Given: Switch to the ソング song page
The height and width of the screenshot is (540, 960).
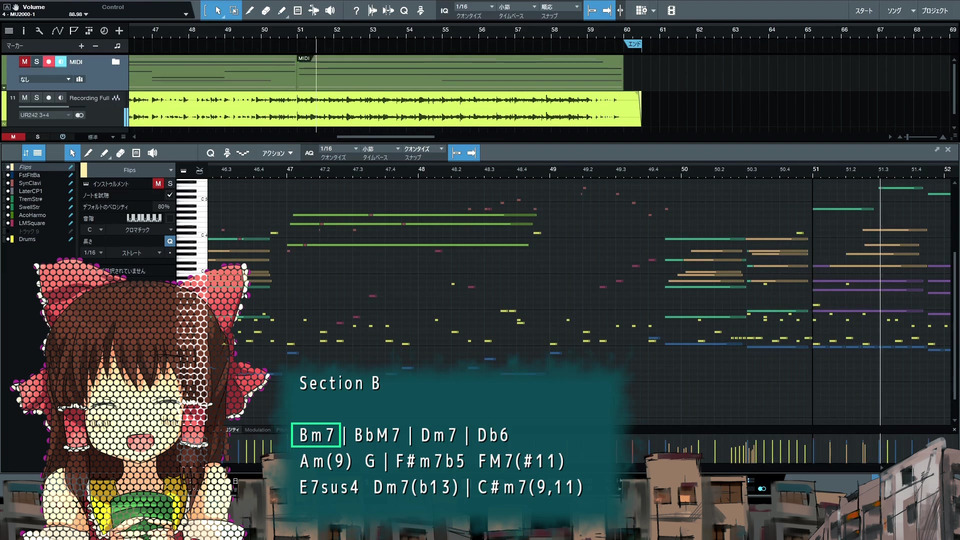Looking at the screenshot, I should pyautogui.click(x=894, y=10).
